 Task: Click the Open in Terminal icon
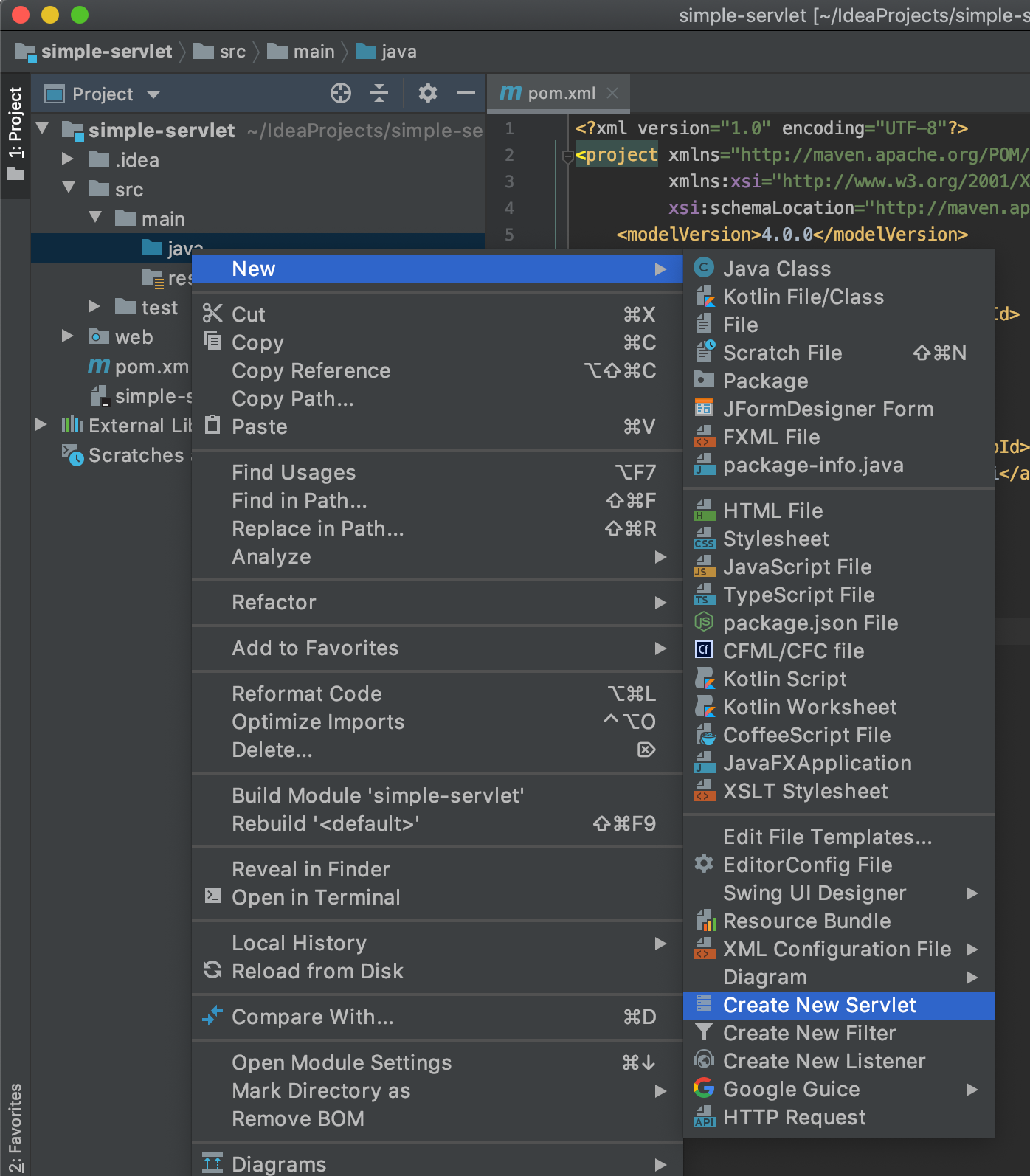click(212, 896)
